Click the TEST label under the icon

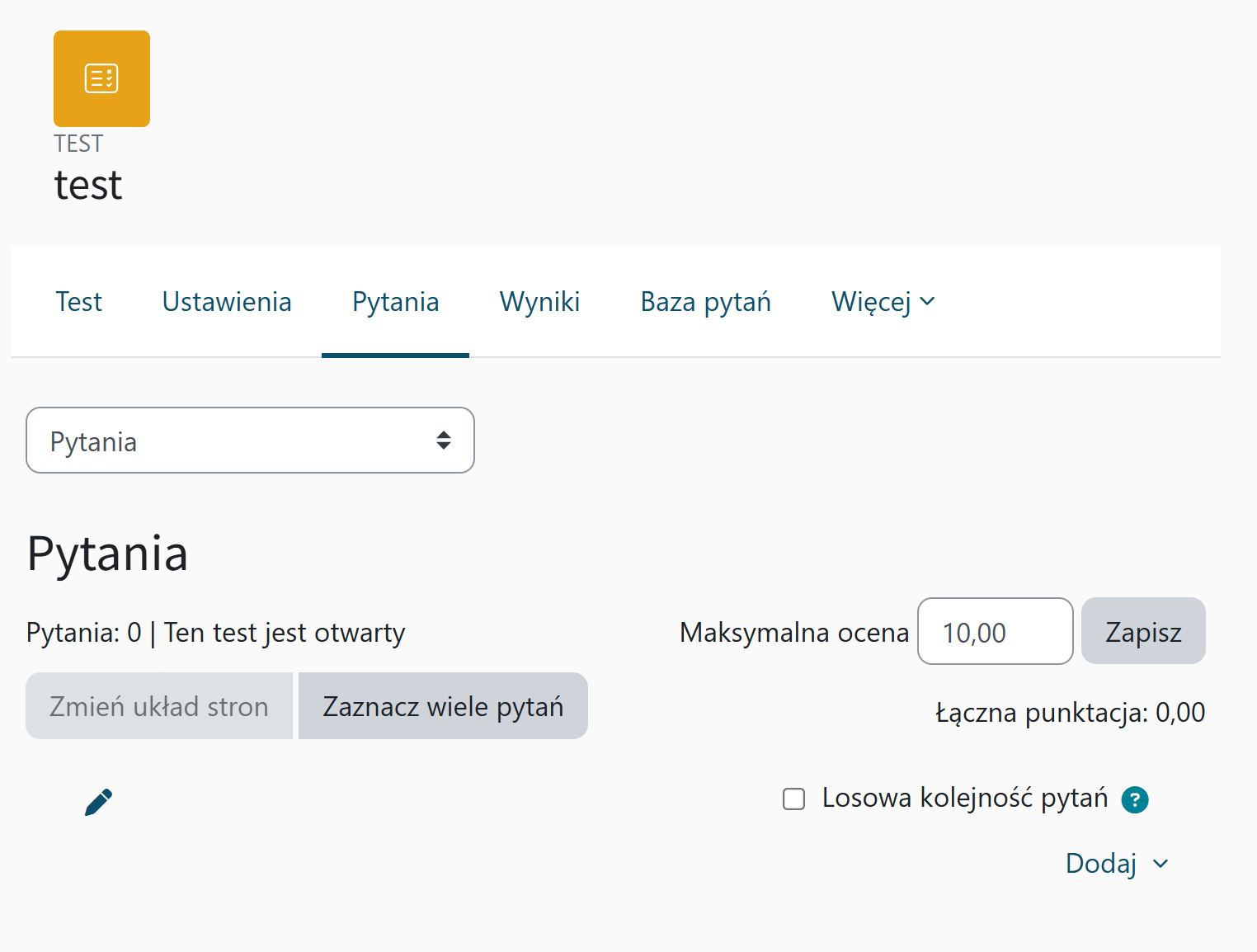(x=78, y=143)
